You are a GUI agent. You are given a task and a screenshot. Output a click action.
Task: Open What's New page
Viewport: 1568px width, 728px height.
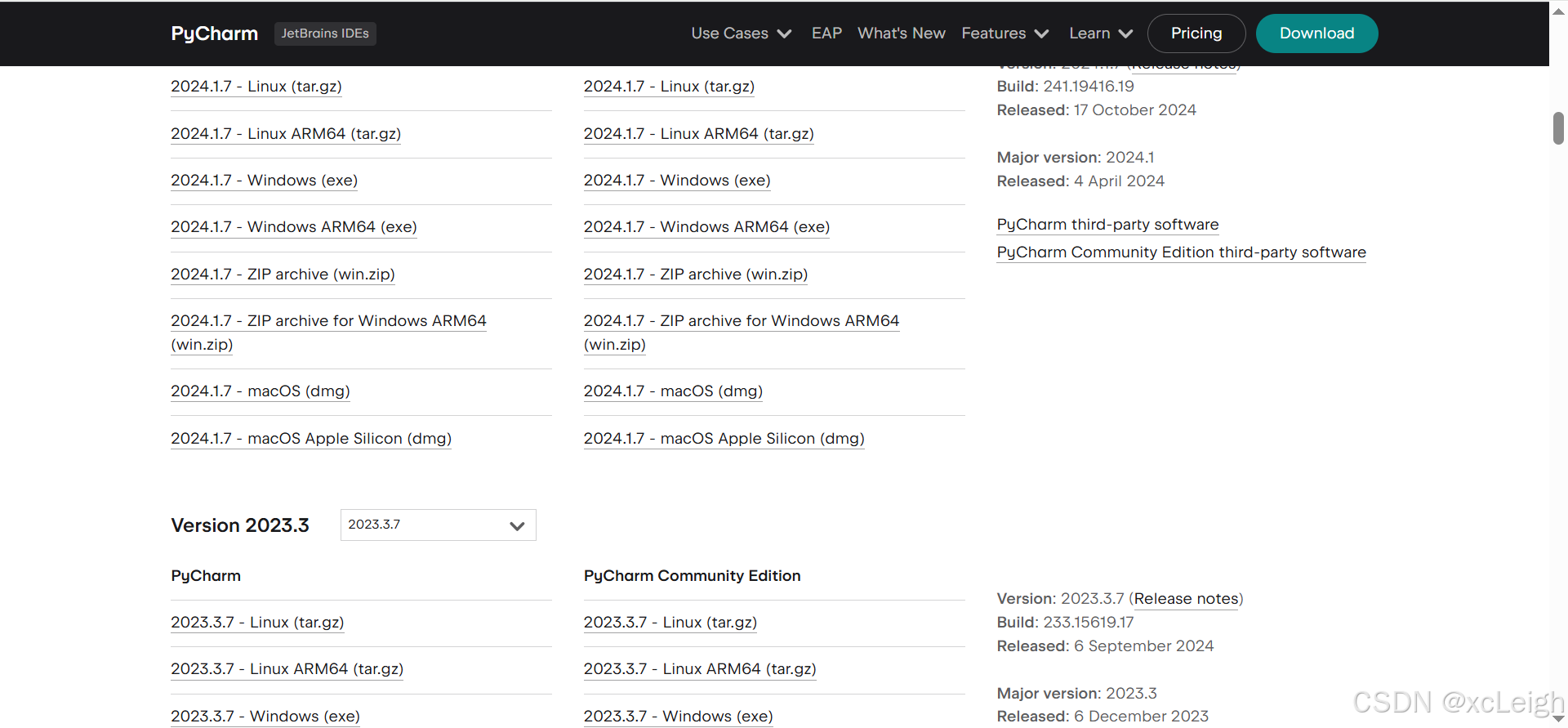point(902,33)
